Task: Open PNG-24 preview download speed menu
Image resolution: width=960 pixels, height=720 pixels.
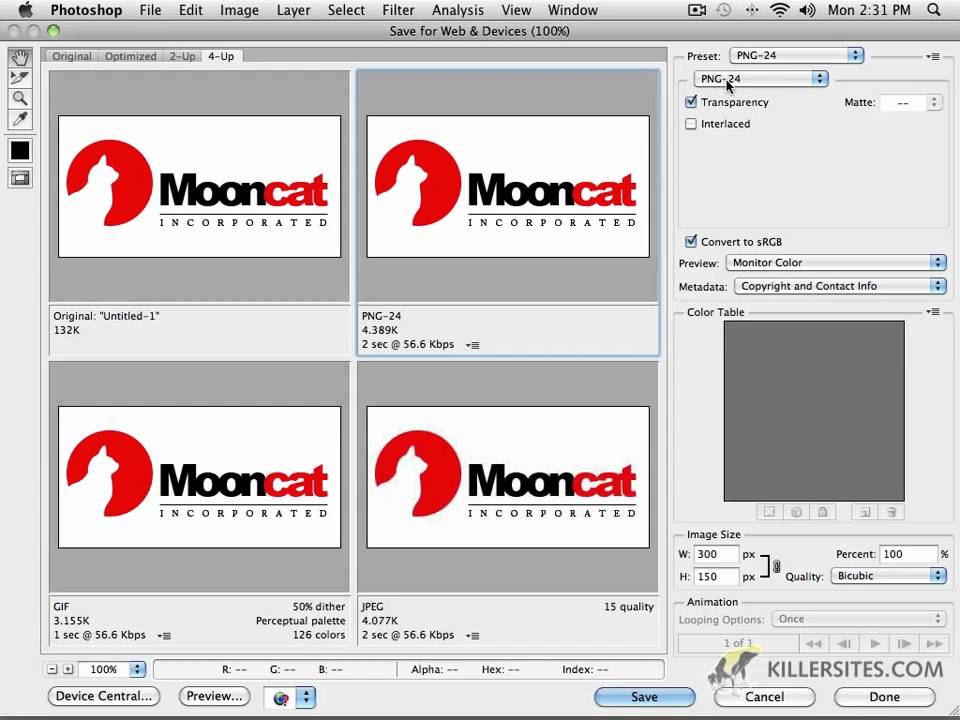Action: (x=472, y=345)
